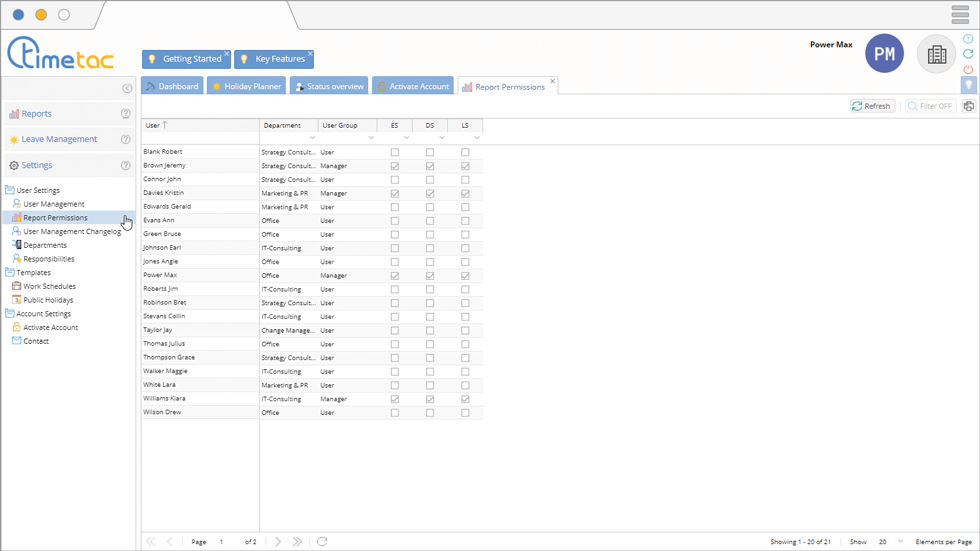Open User Management in sidebar
The height and width of the screenshot is (551, 980).
coord(54,204)
